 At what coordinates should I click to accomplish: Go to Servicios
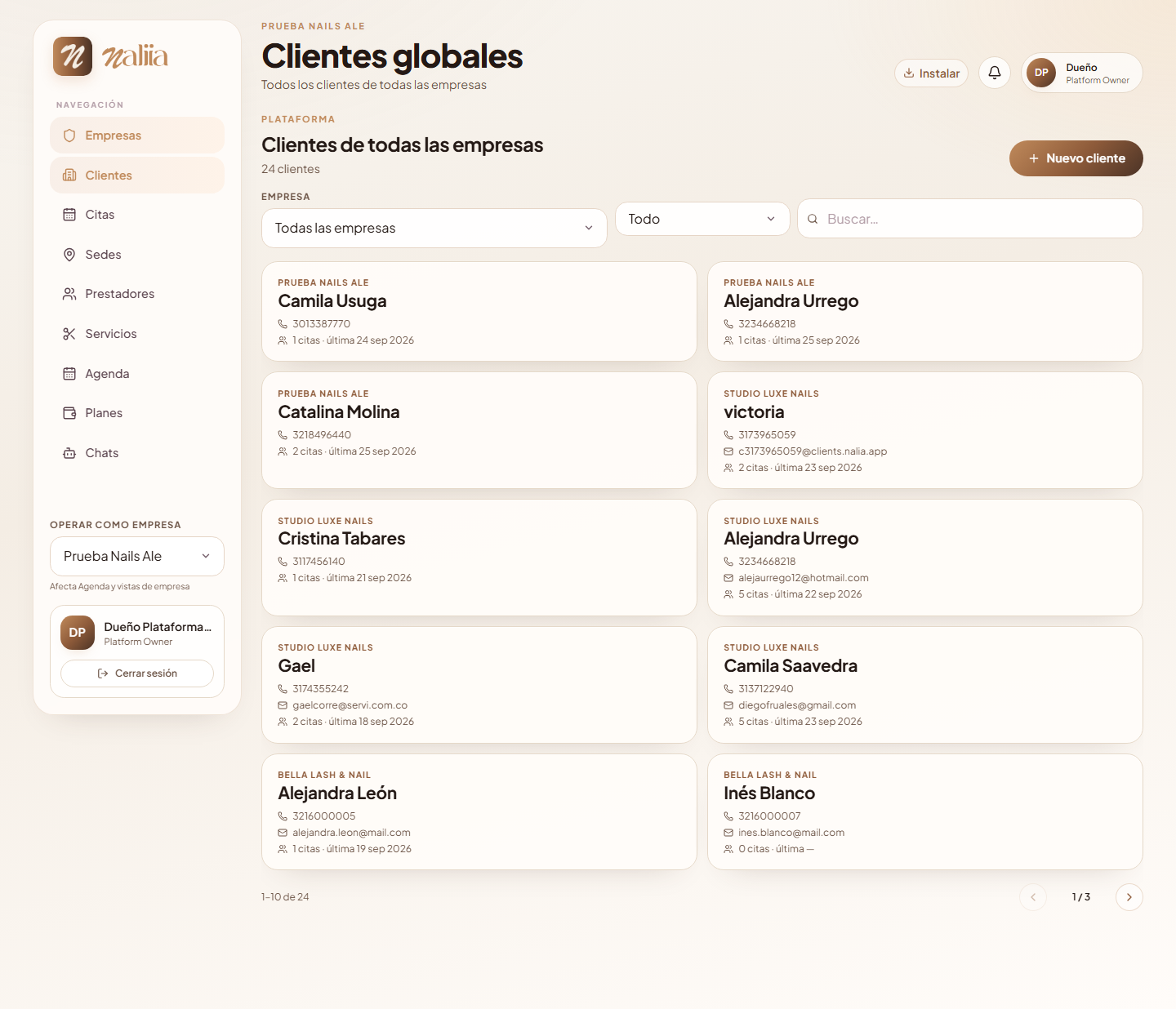coord(137,334)
